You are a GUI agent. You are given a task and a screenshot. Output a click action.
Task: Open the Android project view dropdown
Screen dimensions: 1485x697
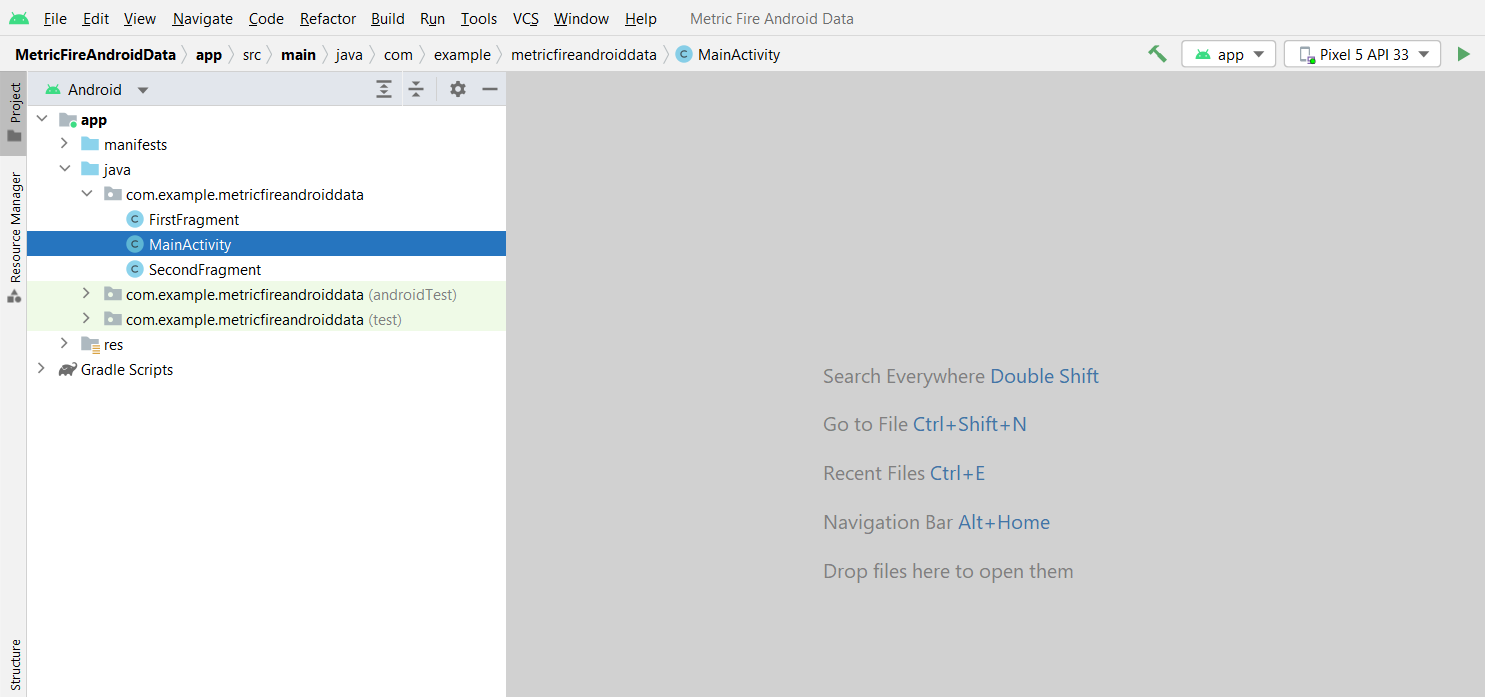[97, 89]
